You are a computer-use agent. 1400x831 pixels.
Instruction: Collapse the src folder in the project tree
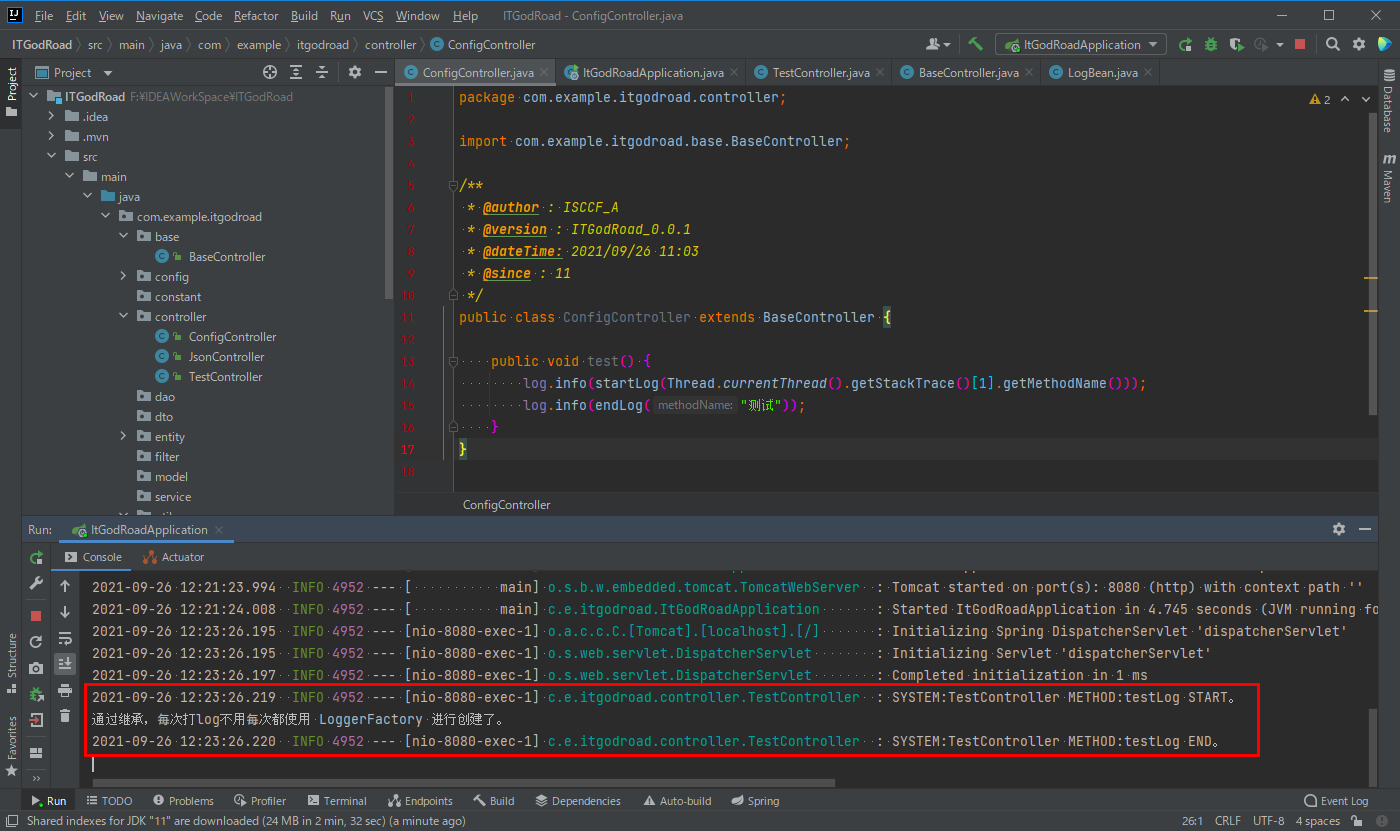[x=52, y=157]
